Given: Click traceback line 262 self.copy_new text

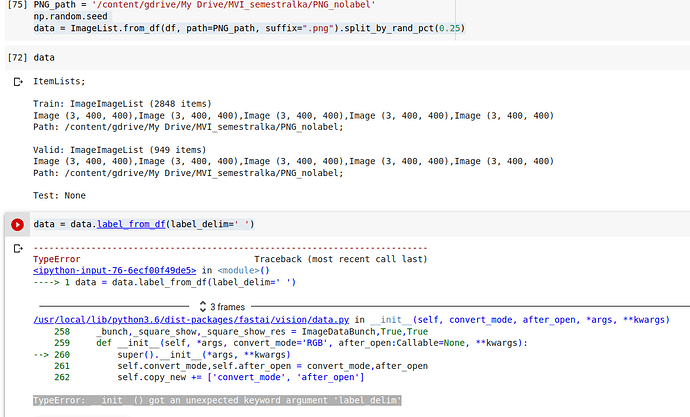Looking at the screenshot, I should [x=241, y=377].
